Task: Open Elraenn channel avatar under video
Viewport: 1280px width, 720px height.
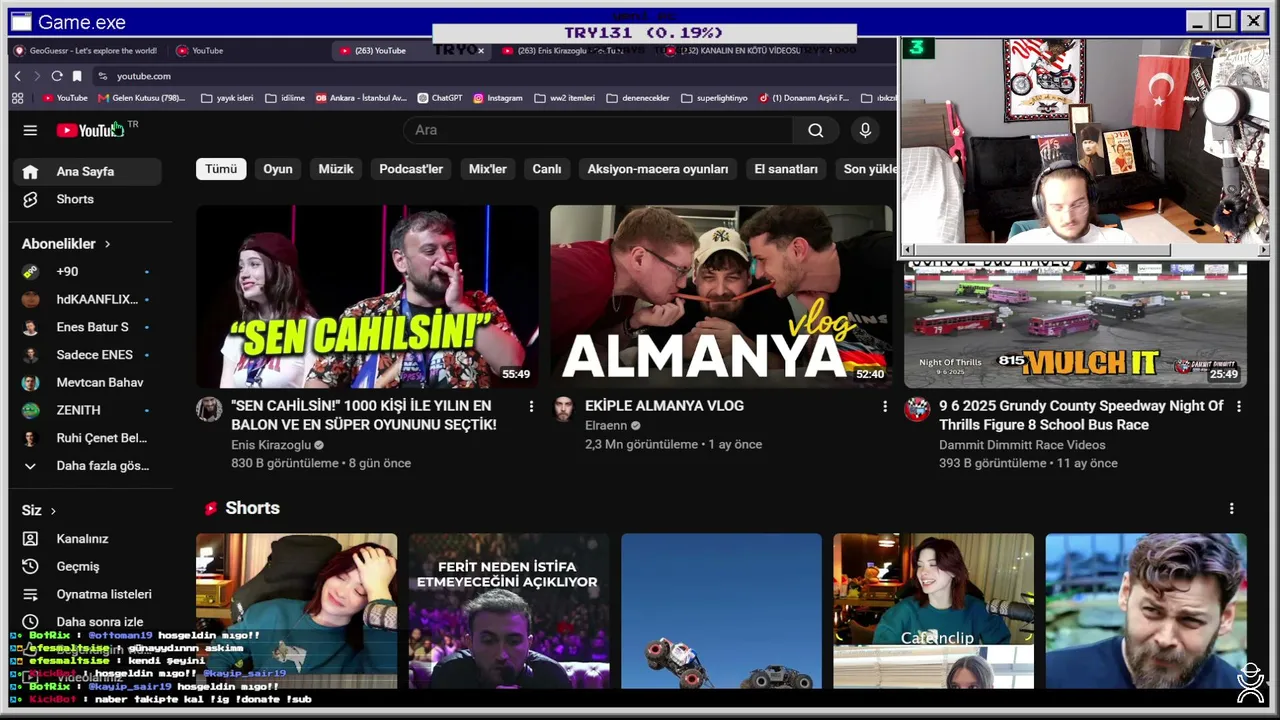Action: 563,409
